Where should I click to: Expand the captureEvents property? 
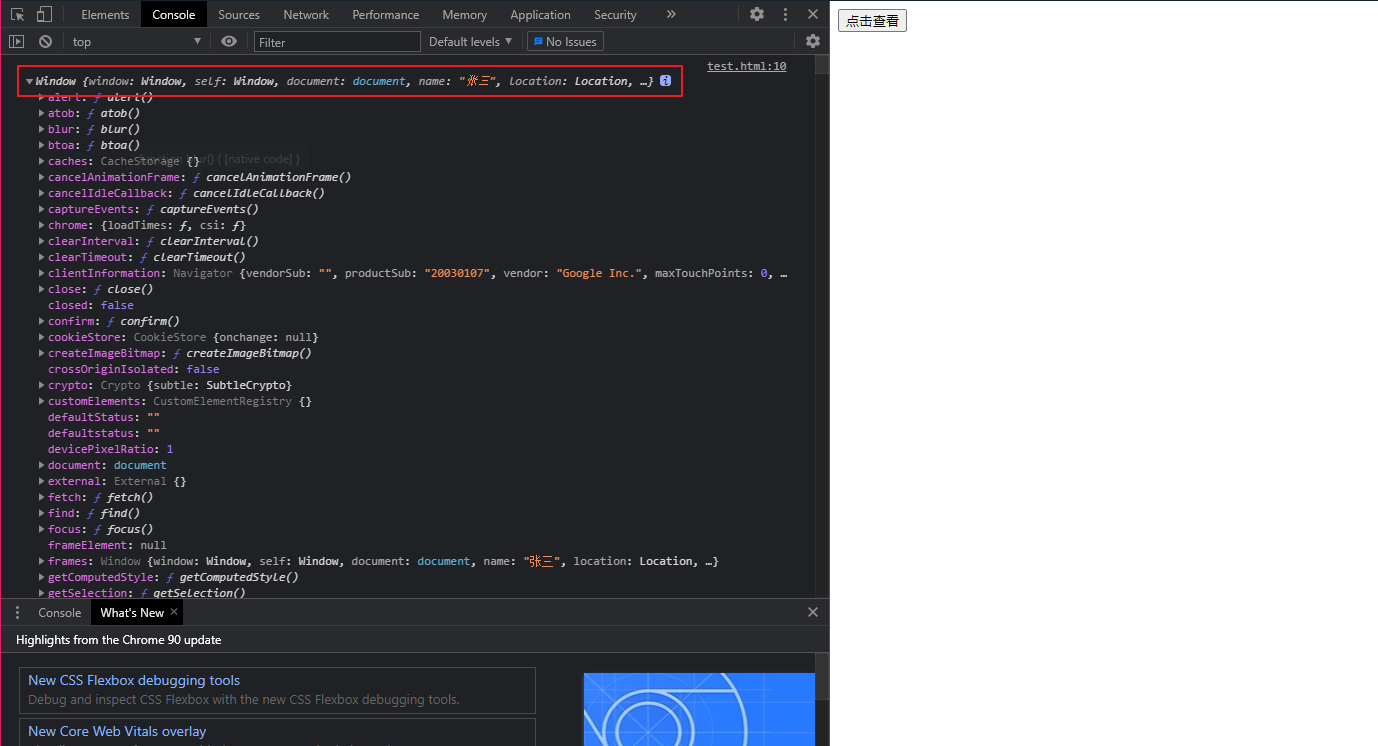[x=42, y=209]
